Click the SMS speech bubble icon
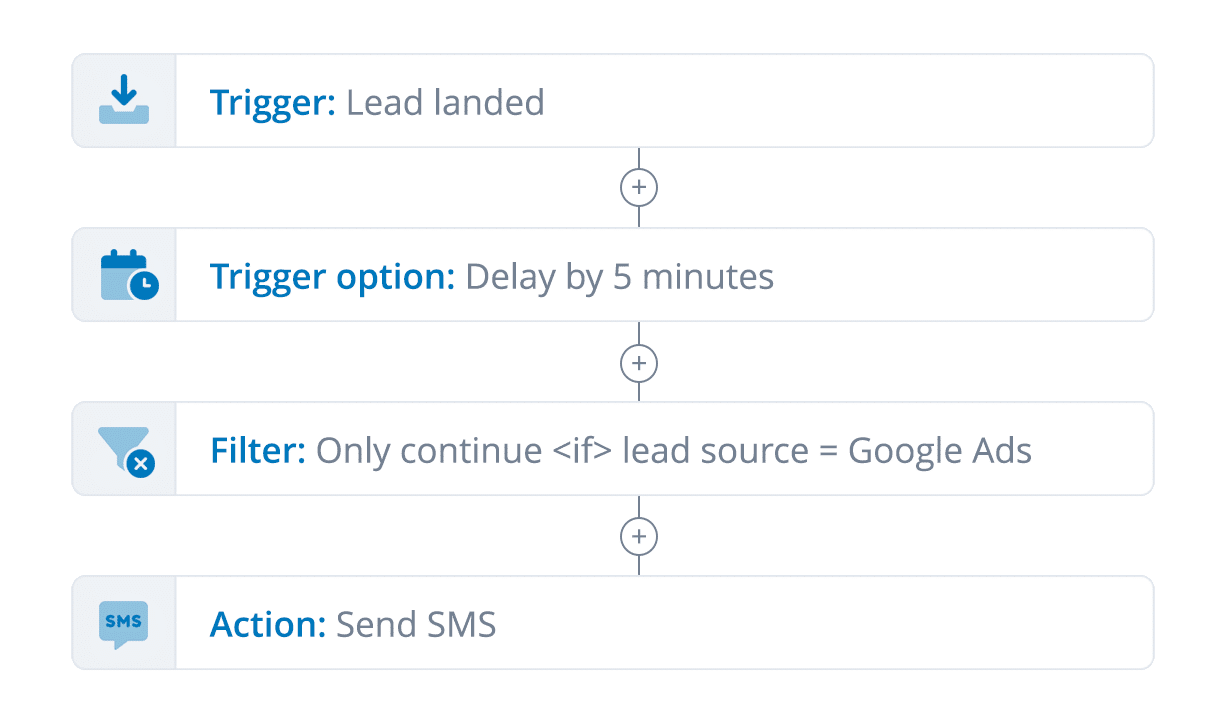Image resolution: width=1225 pixels, height=722 pixels. tap(124, 625)
